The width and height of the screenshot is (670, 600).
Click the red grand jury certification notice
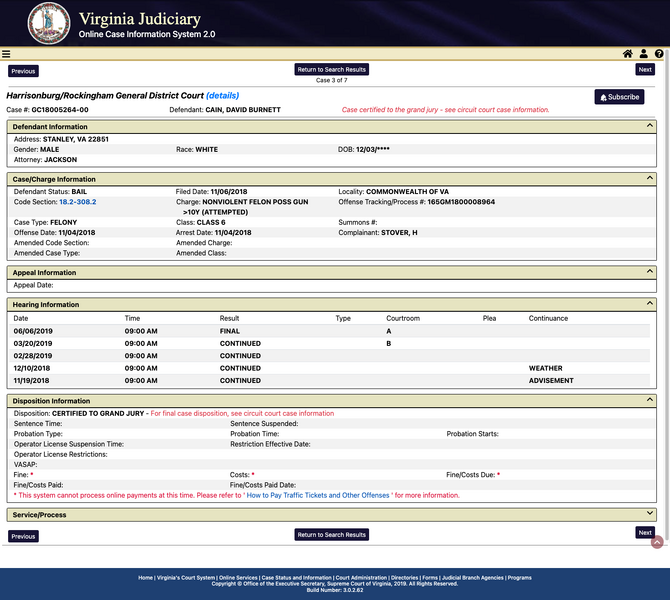[445, 110]
